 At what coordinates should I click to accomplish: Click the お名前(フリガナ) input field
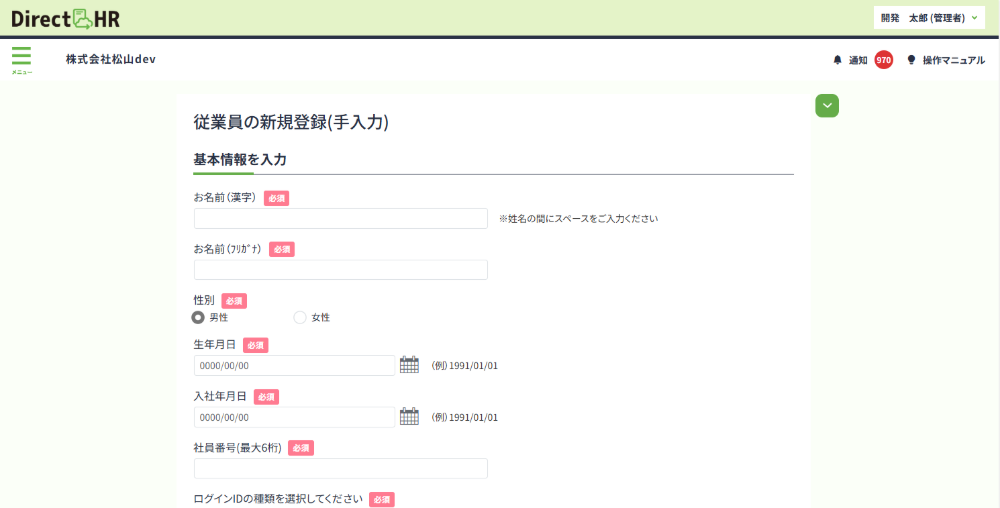click(340, 270)
